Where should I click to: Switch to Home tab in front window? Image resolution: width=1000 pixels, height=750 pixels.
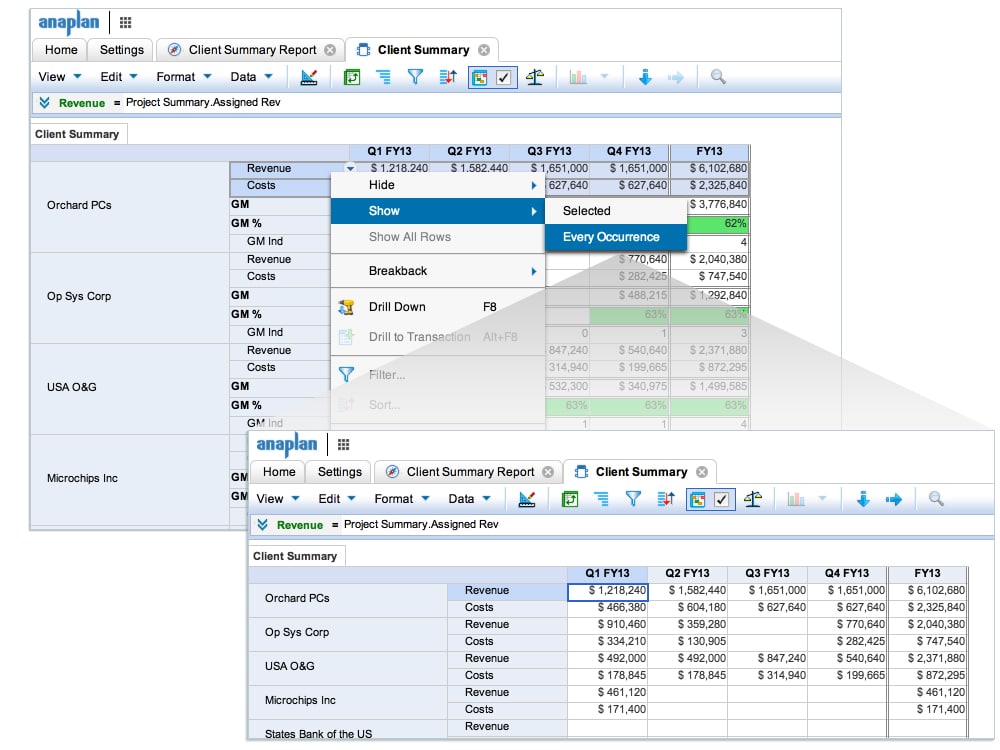click(x=279, y=472)
